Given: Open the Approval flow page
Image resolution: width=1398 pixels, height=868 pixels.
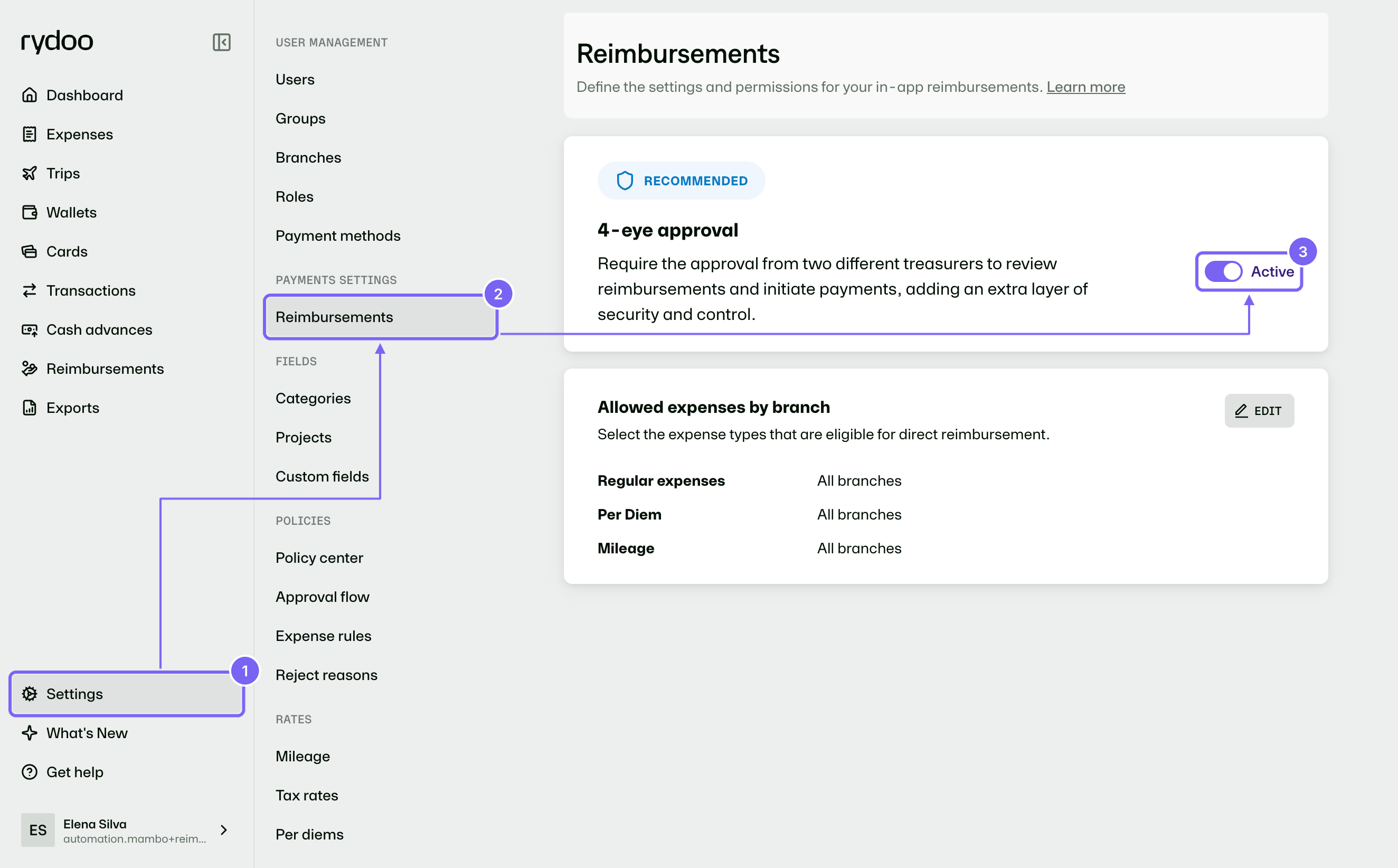Looking at the screenshot, I should [322, 597].
